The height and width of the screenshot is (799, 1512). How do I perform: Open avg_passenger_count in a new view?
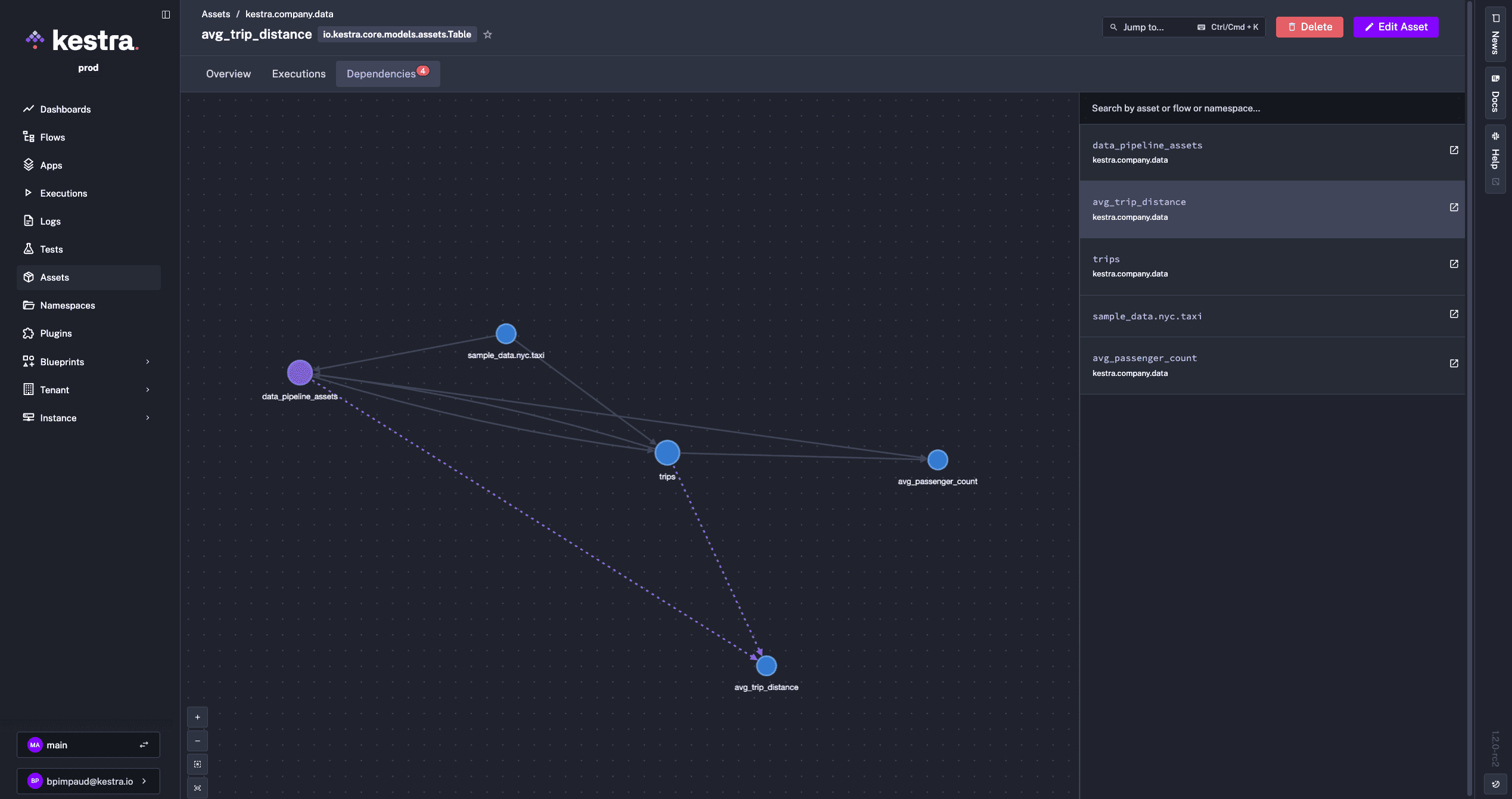point(1454,363)
